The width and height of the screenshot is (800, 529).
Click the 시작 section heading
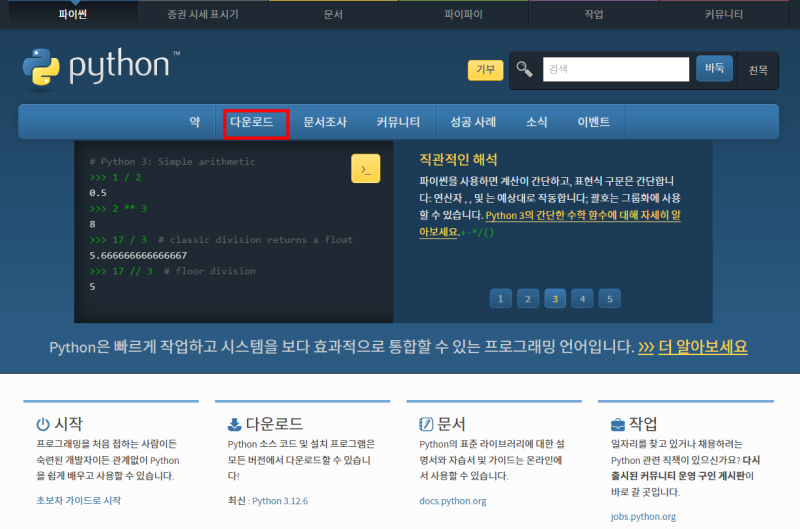pyautogui.click(x=68, y=424)
